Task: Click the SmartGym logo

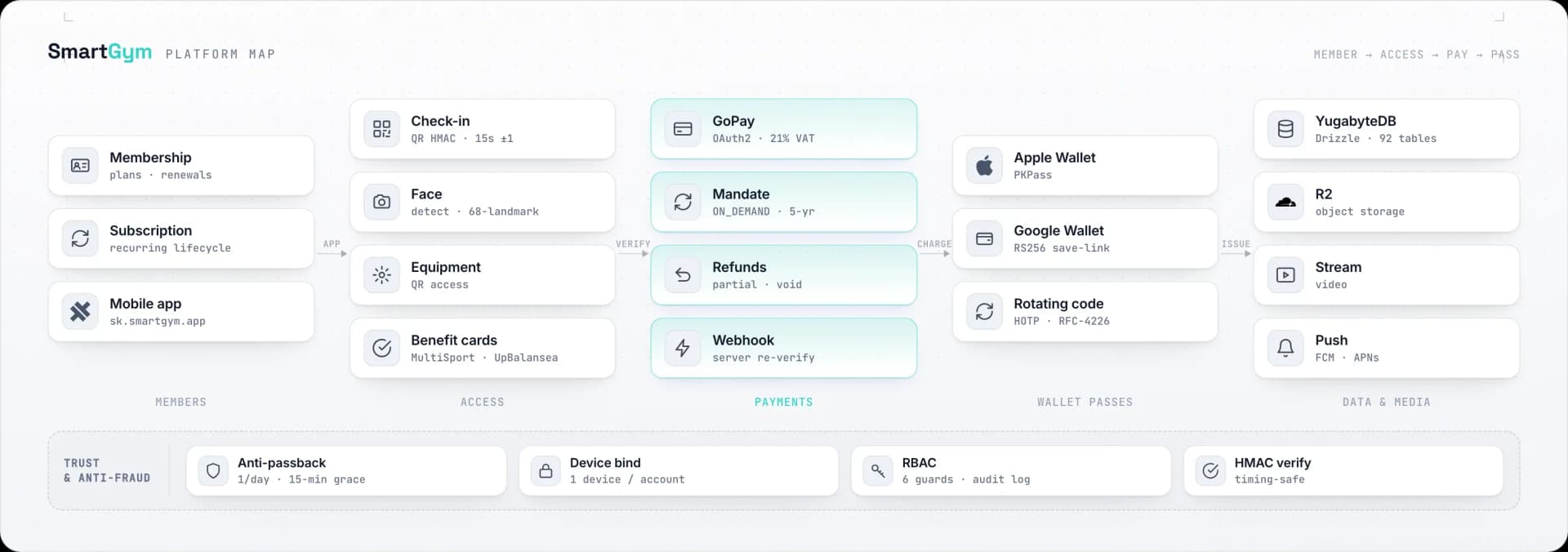Action: (x=100, y=52)
